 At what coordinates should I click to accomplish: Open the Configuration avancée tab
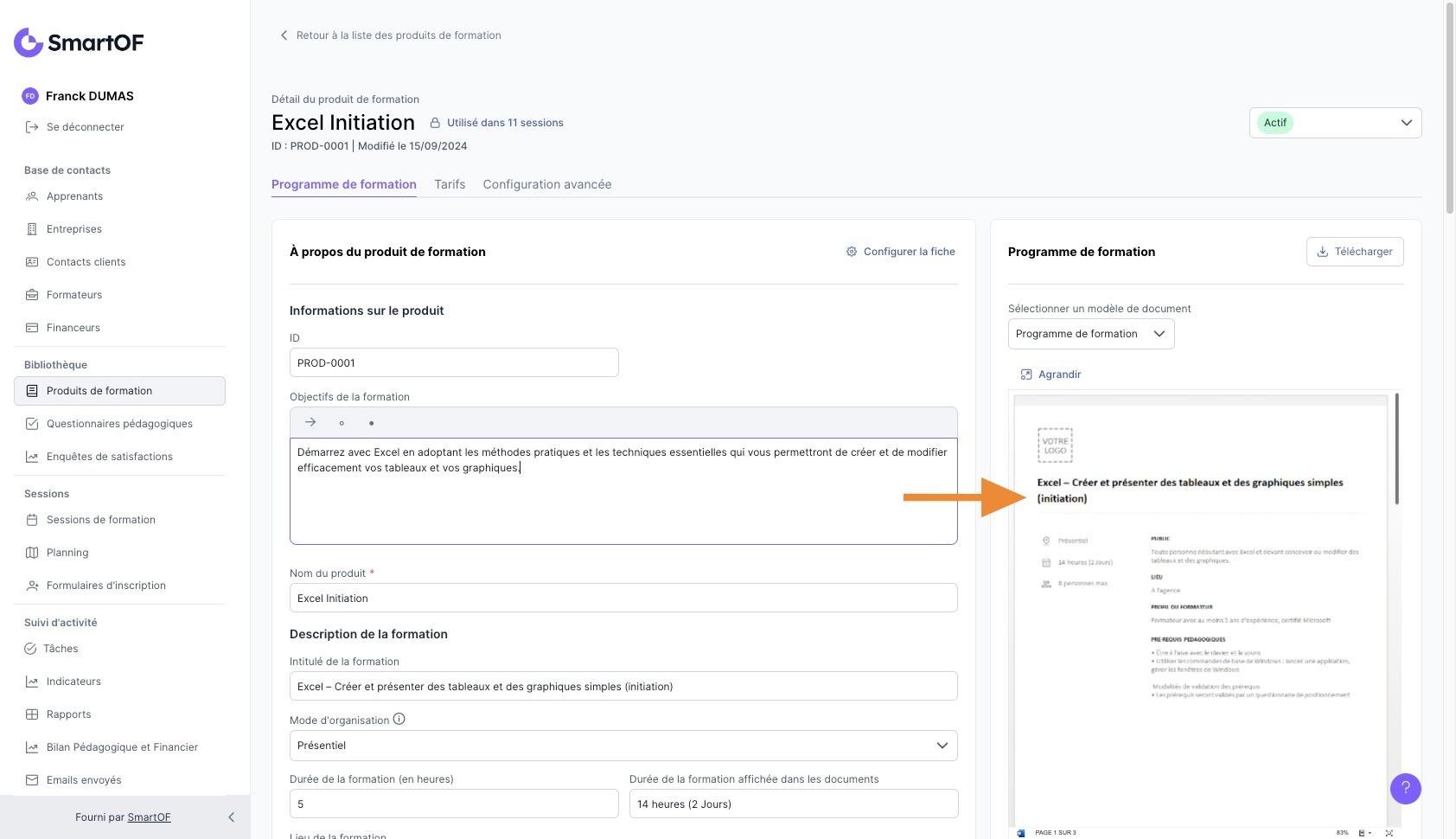pos(546,184)
